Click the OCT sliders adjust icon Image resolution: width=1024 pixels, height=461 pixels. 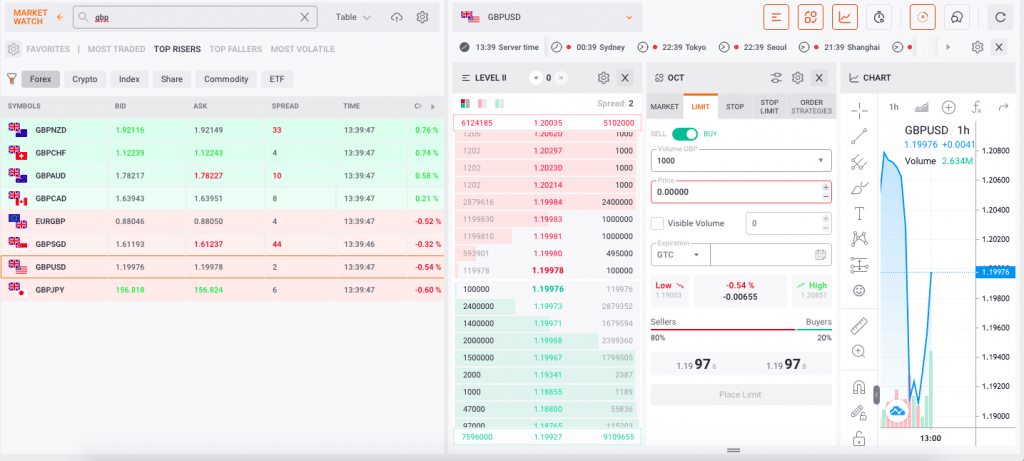click(x=776, y=78)
